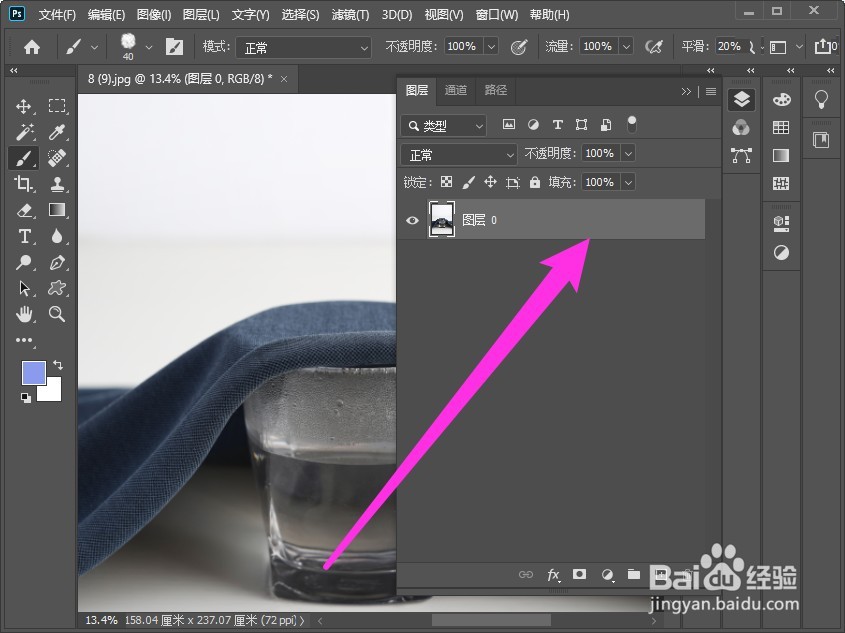The image size is (845, 633).
Task: Select the Rectangular Marquee tool
Action: [x=57, y=106]
